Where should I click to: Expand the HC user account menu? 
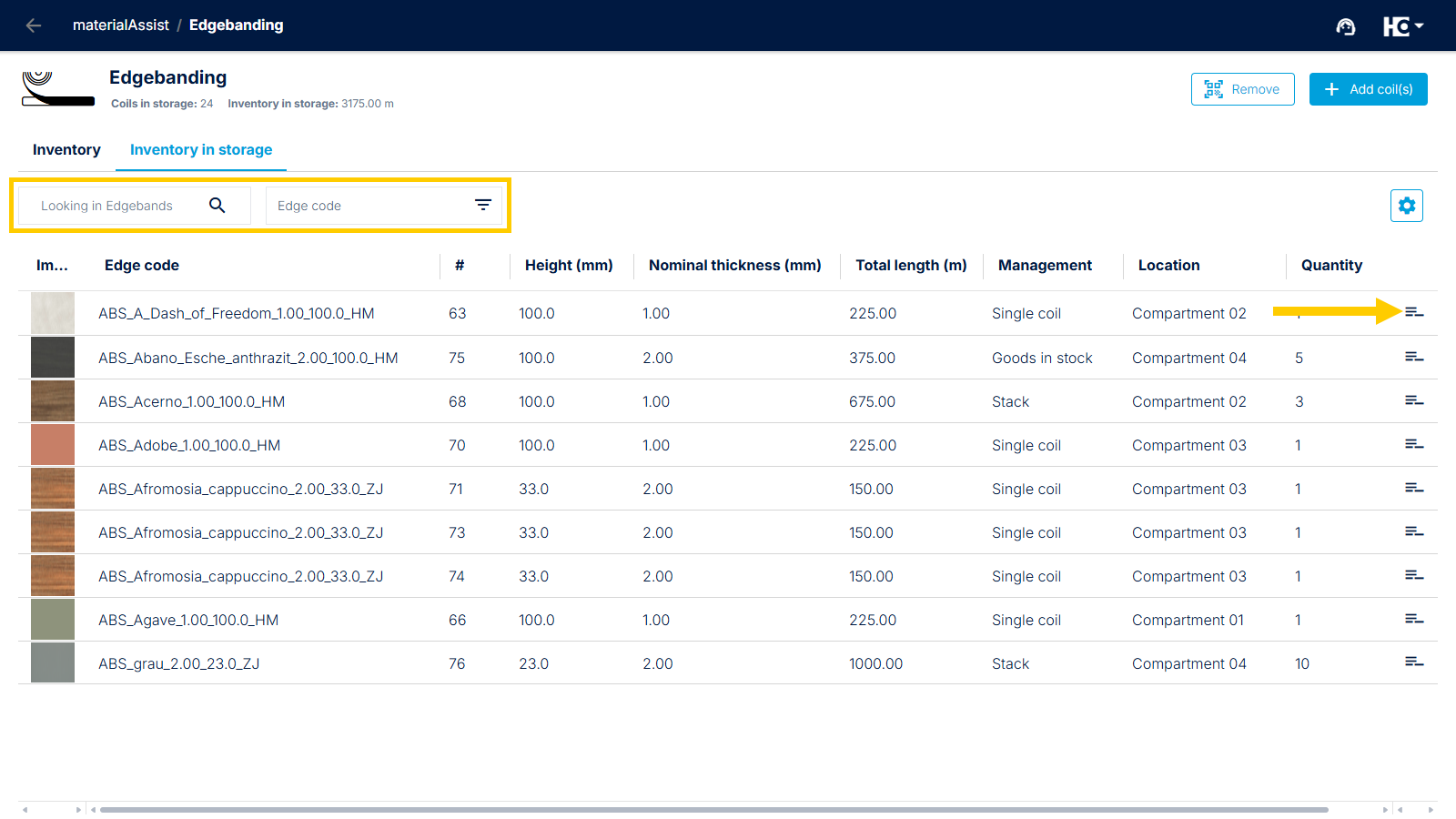(x=1402, y=26)
